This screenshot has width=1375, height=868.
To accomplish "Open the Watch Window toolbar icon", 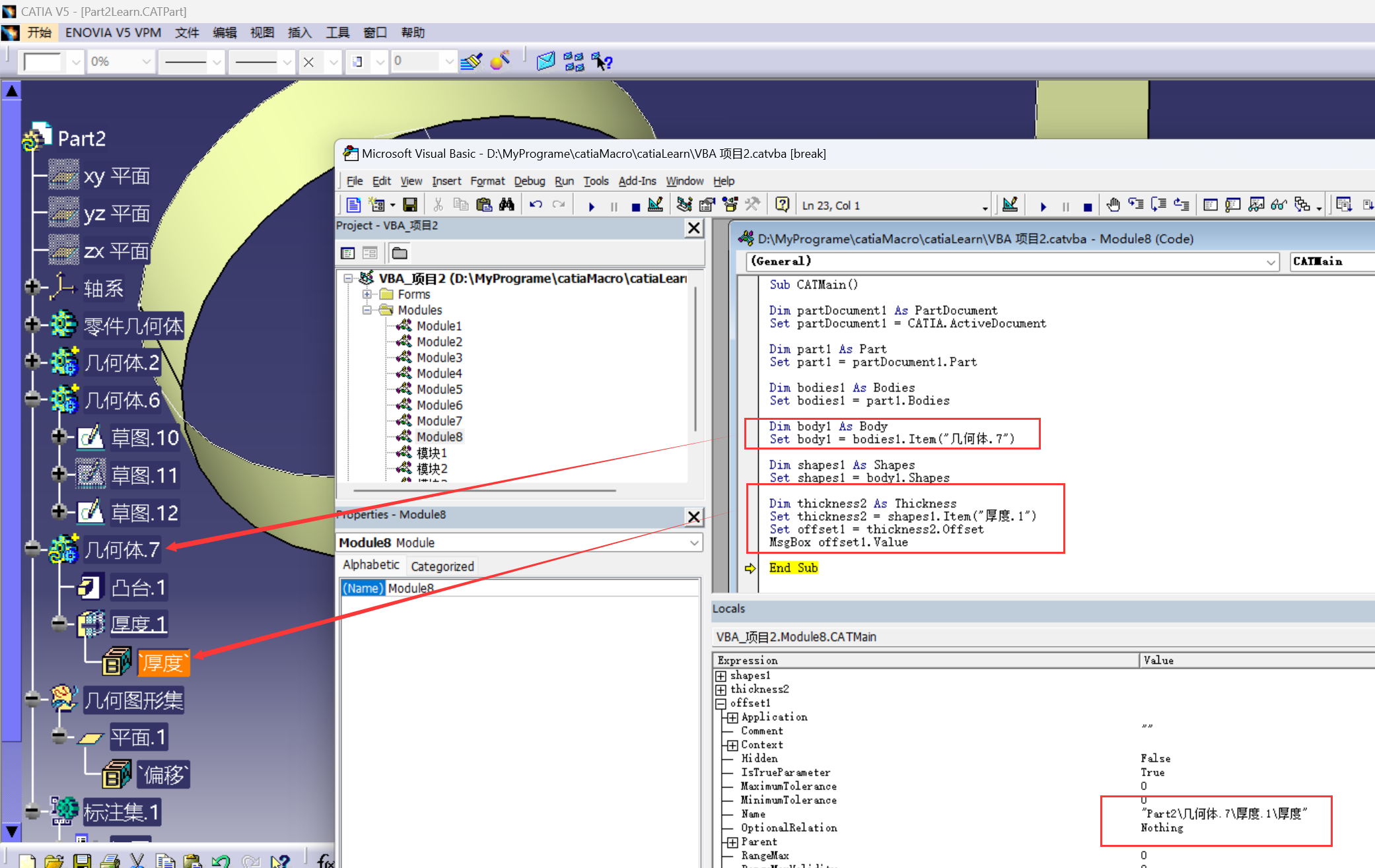I will coord(1256,205).
